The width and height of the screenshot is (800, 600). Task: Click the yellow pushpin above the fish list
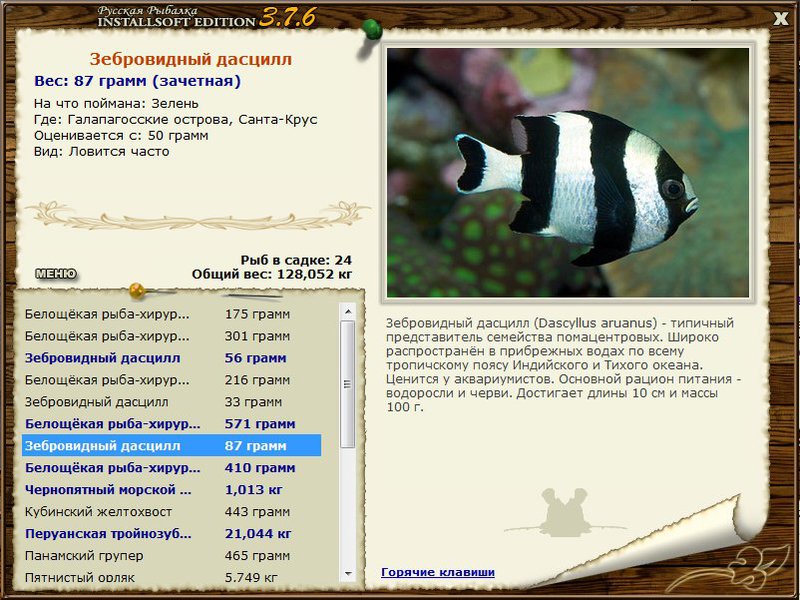click(137, 290)
